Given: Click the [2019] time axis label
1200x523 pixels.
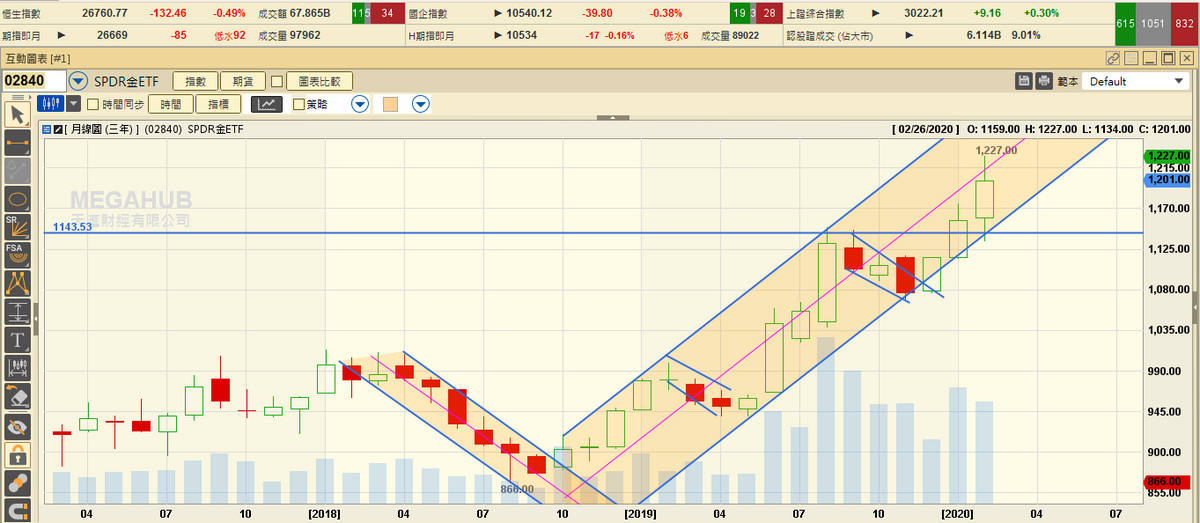Looking at the screenshot, I should tap(639, 512).
